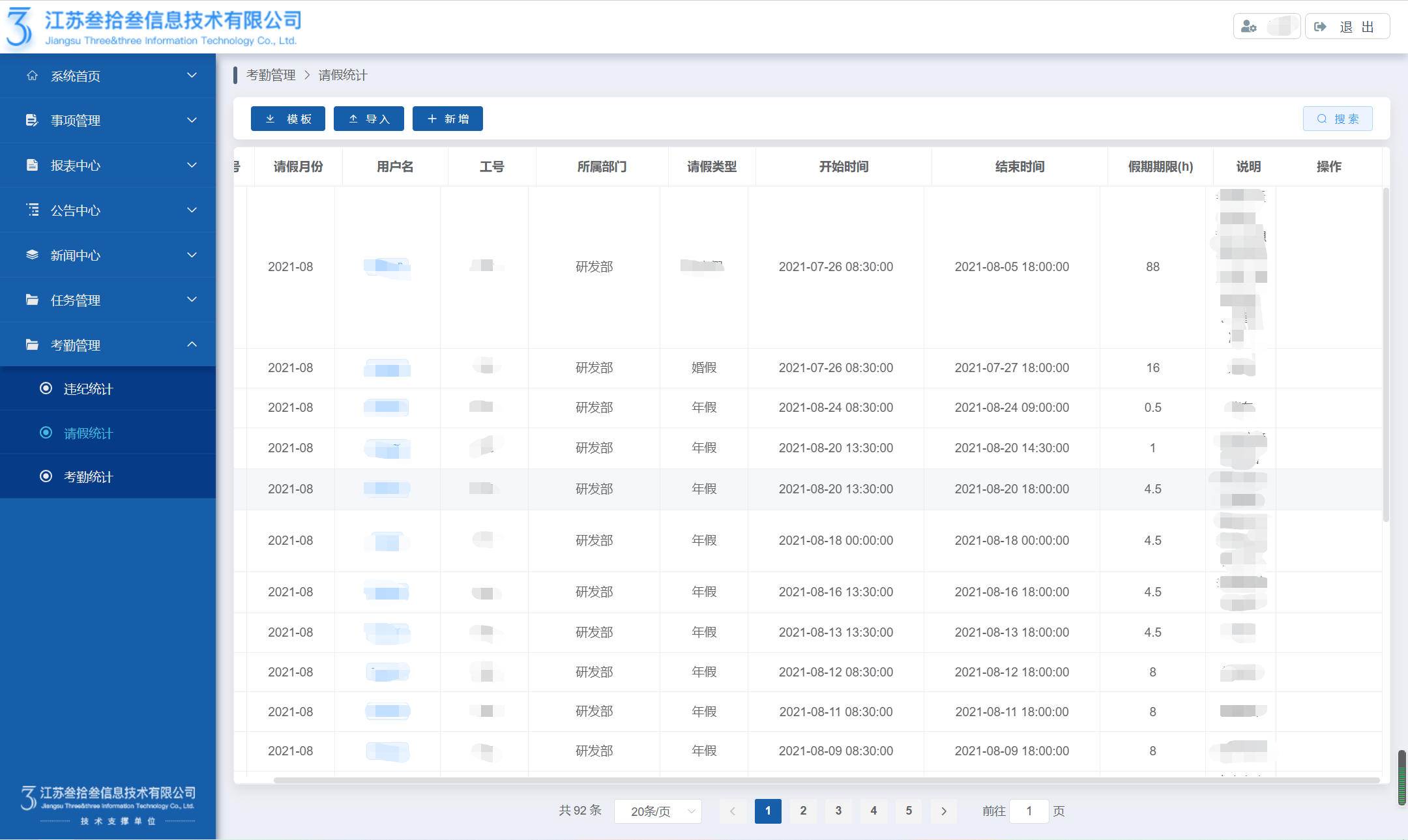1408x840 pixels.
Task: Click the 新增 button
Action: (x=448, y=119)
